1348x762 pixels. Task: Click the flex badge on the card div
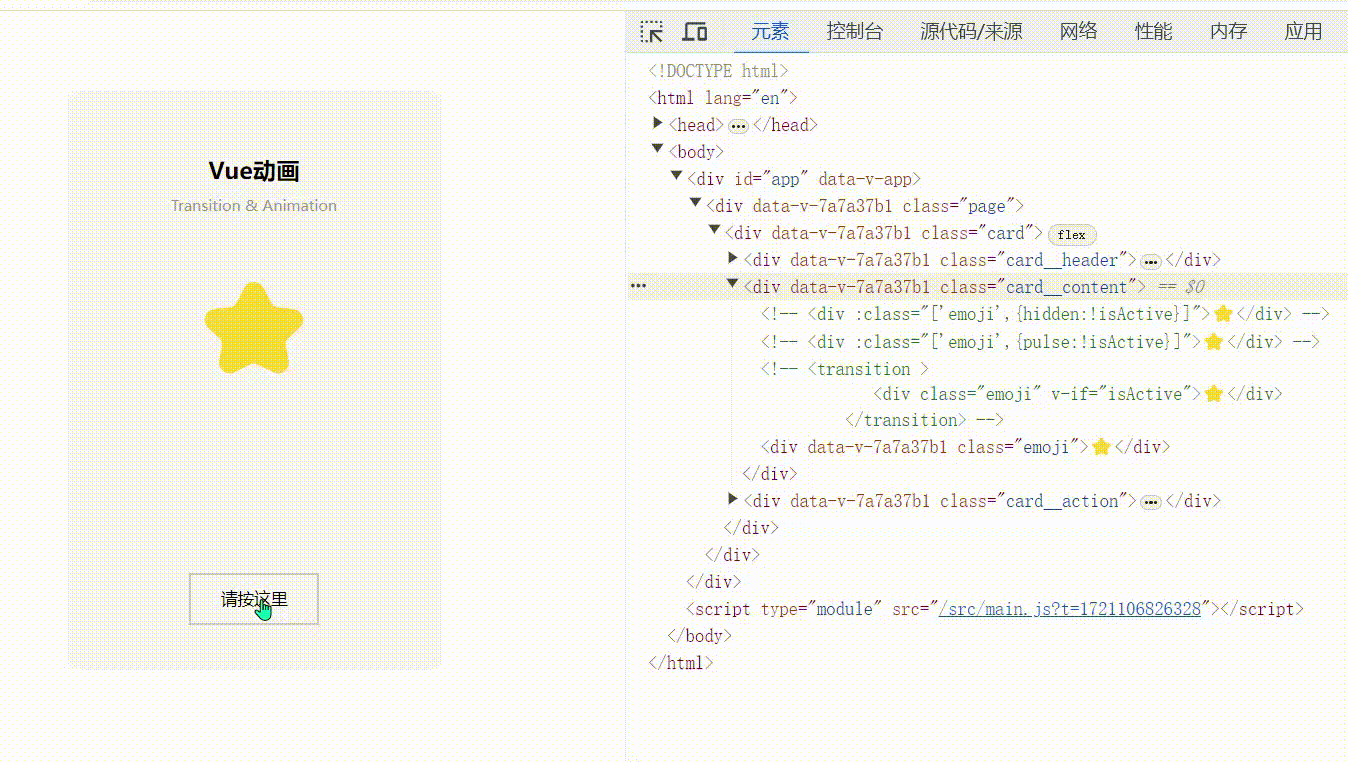pyautogui.click(x=1072, y=235)
